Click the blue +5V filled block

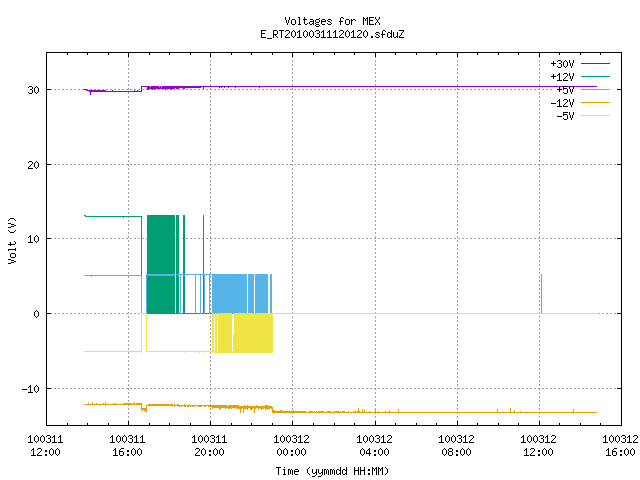229,294
